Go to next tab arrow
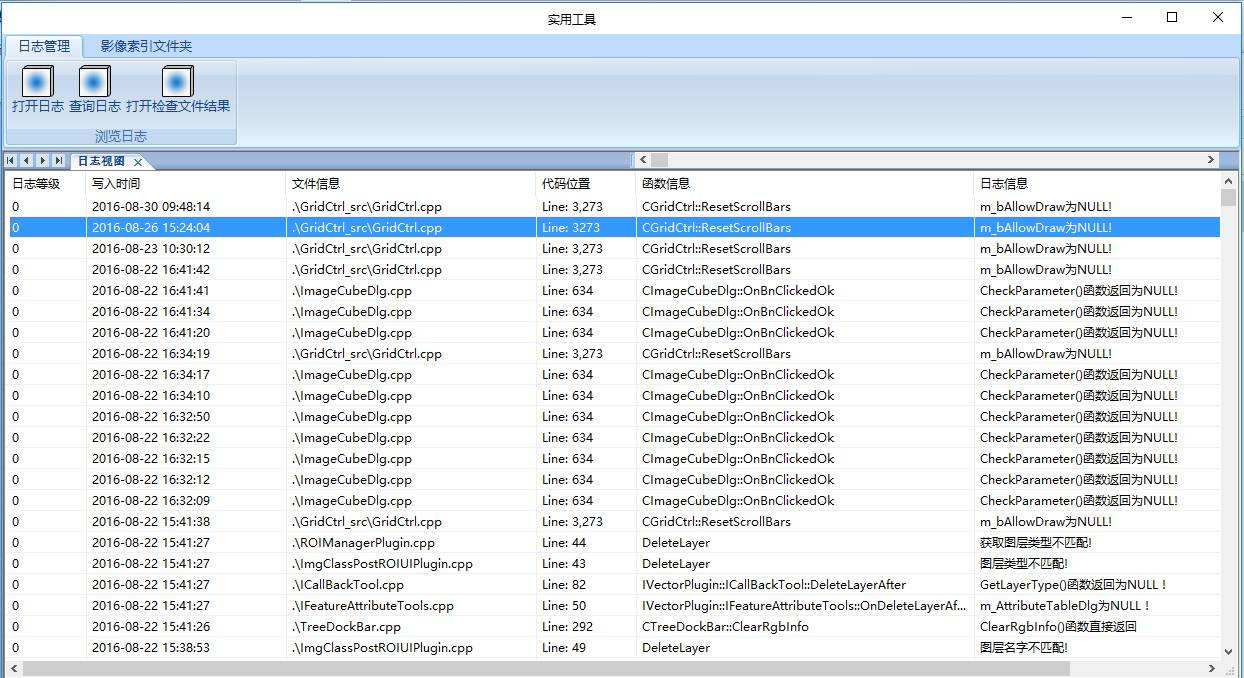This screenshot has width=1244, height=678. click(x=43, y=160)
